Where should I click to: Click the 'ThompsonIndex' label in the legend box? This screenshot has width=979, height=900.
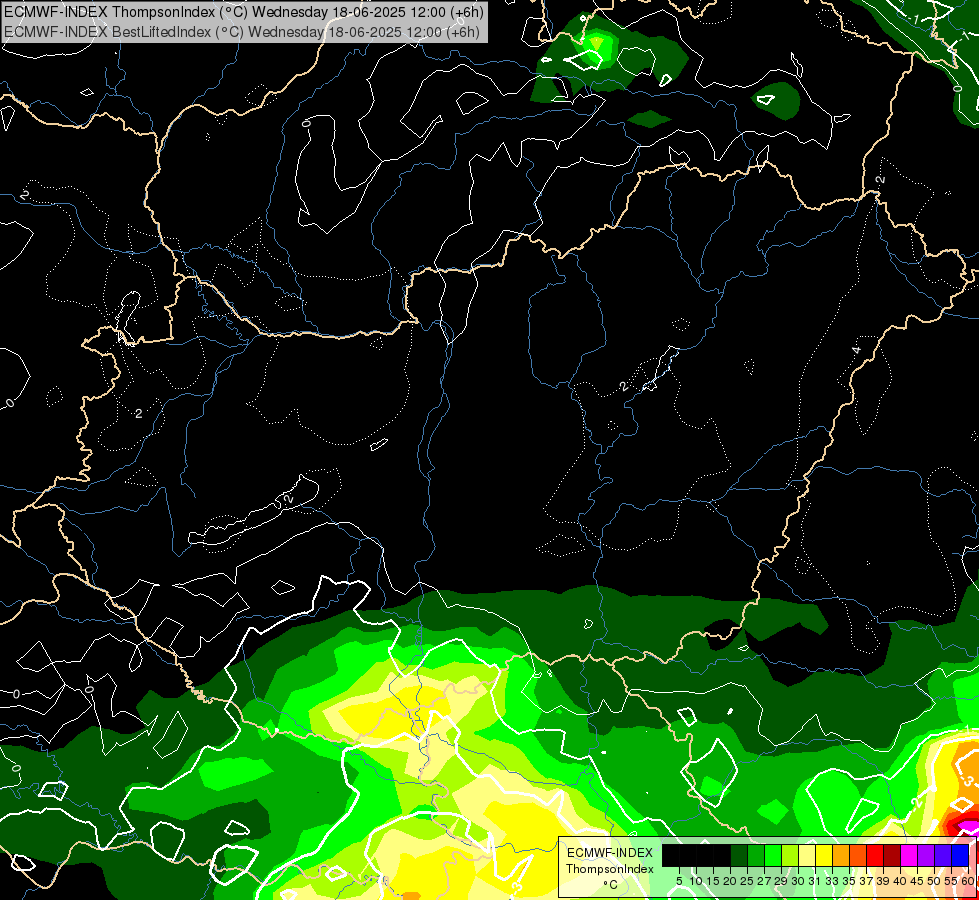(x=610, y=869)
